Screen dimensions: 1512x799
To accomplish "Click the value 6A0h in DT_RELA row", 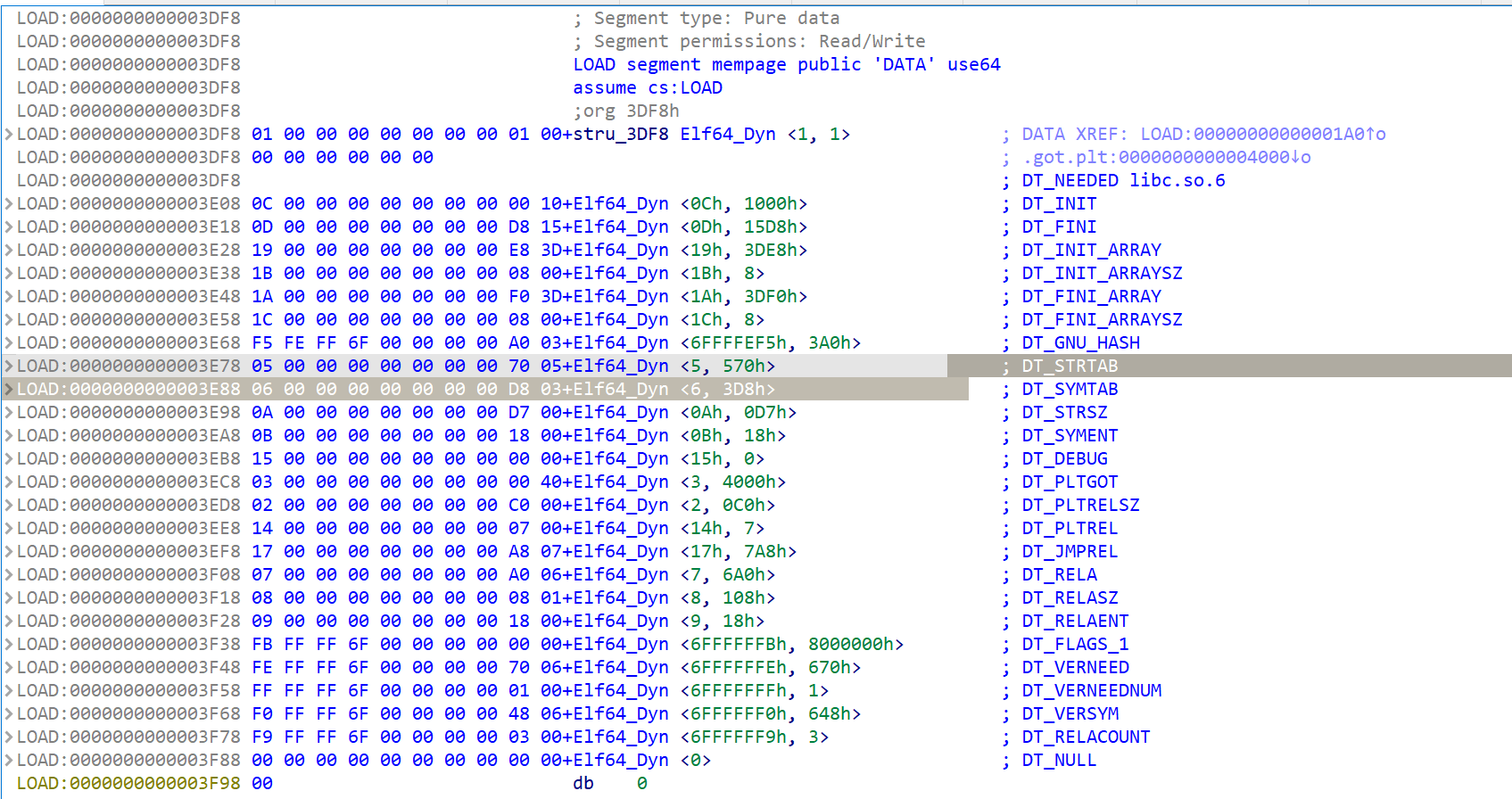I will pyautogui.click(x=743, y=574).
